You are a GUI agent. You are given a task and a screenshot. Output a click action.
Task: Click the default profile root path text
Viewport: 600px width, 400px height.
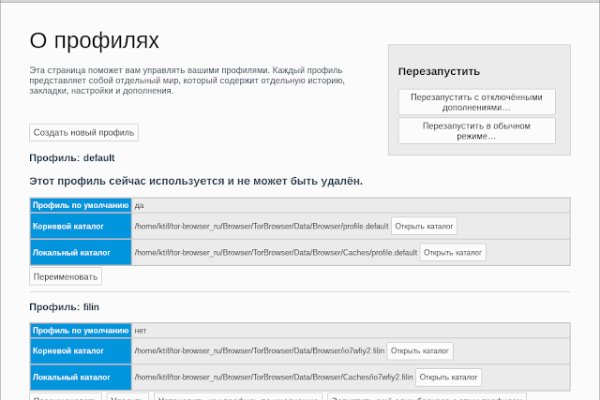click(x=260, y=226)
